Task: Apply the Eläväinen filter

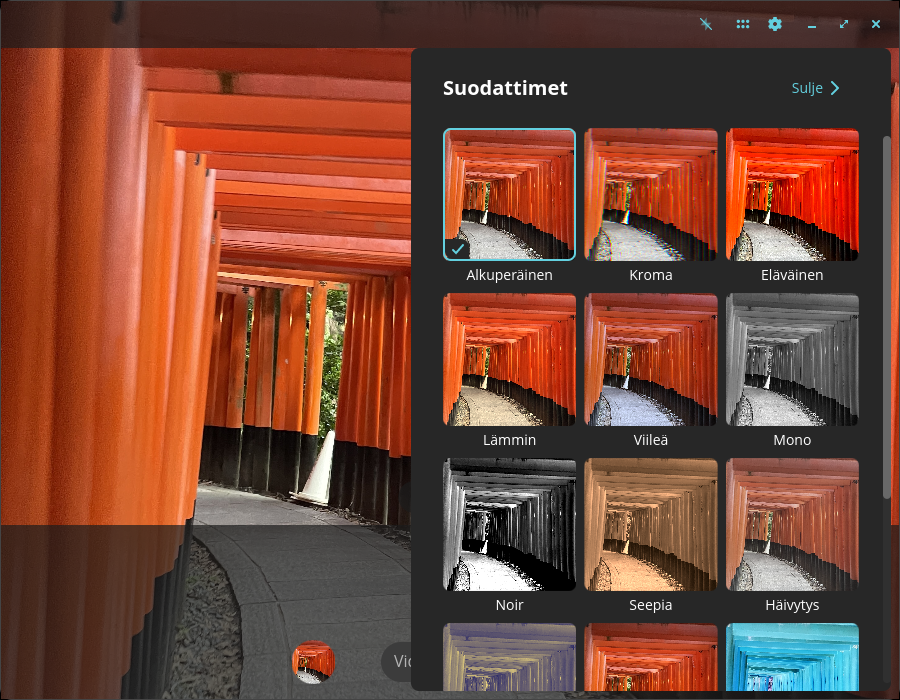Action: (792, 195)
